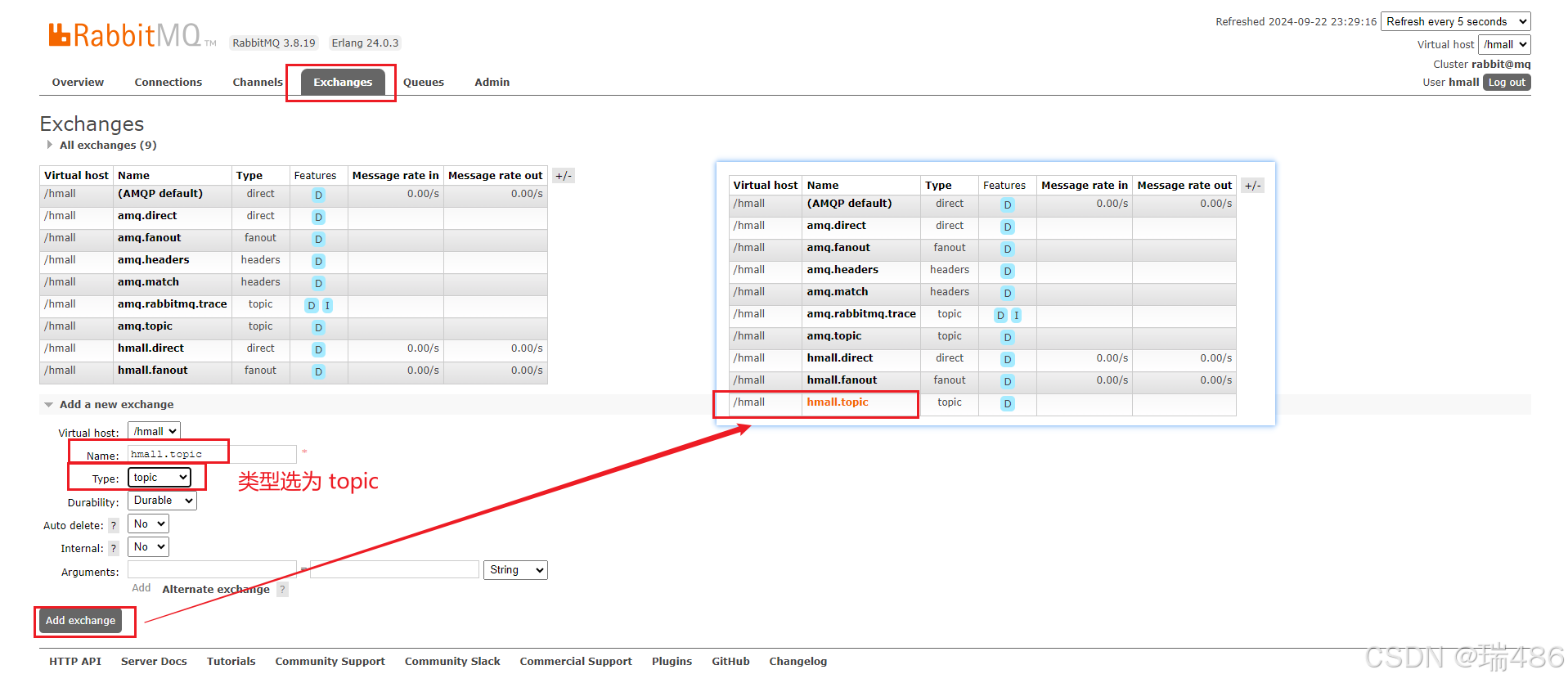Open the Community Support footer link
Screen dimensions: 1568x683
[x=330, y=662]
